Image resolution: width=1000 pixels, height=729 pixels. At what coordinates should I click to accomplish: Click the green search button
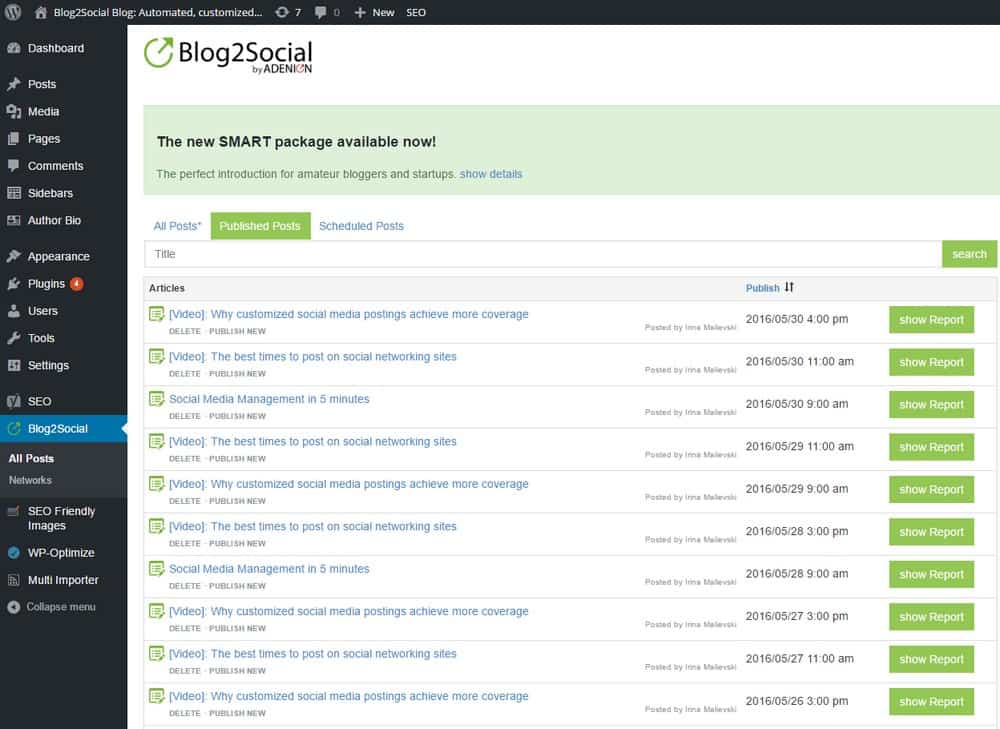coord(969,254)
